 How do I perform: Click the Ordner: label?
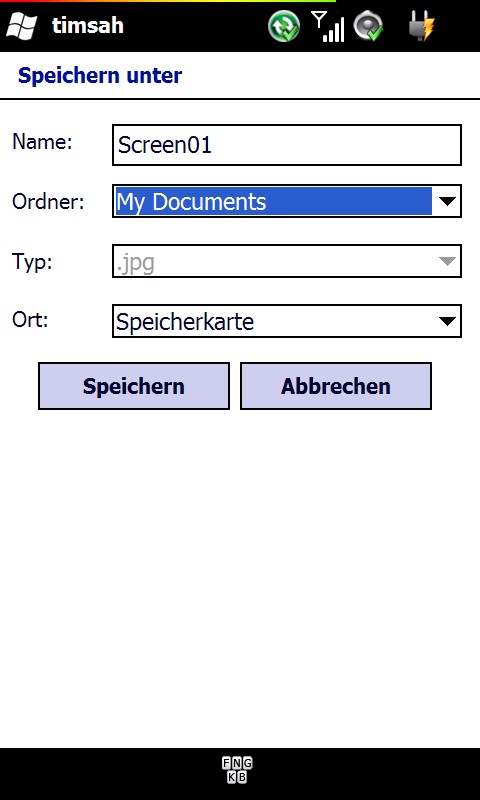click(x=48, y=202)
